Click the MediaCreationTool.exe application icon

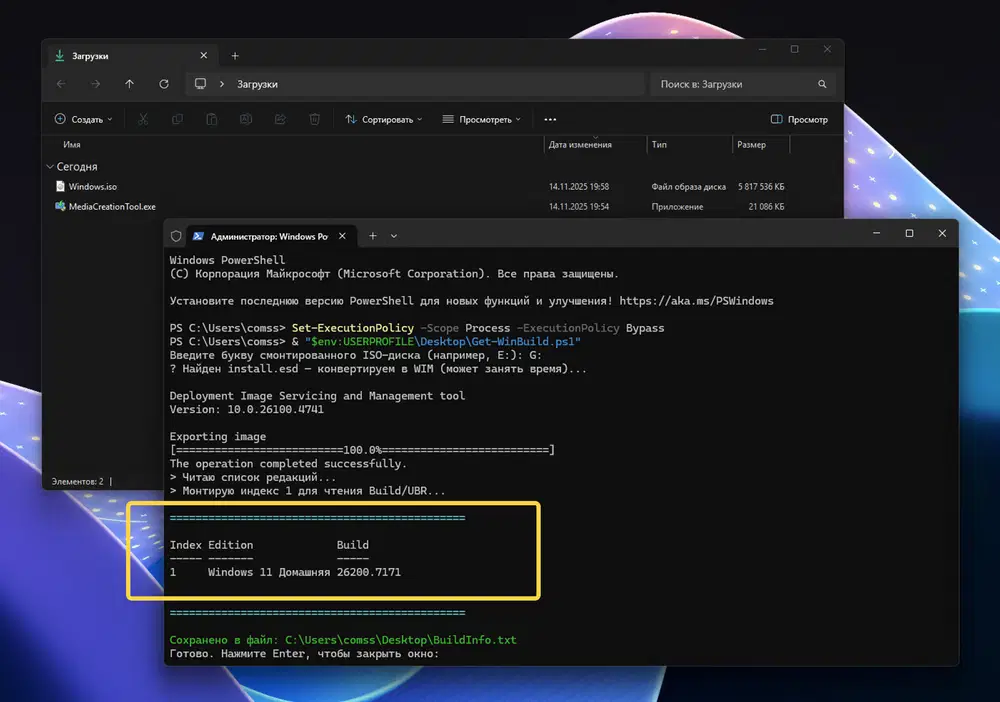(60, 206)
